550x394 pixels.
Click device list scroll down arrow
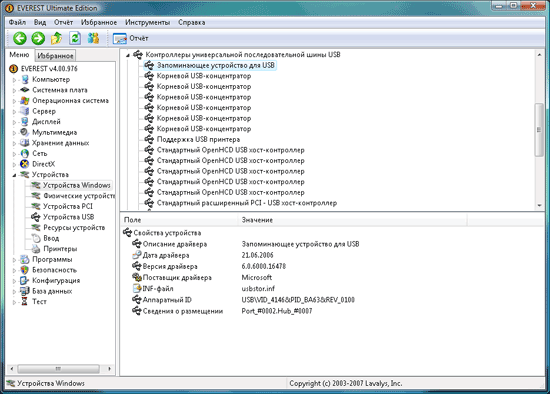pos(539,206)
